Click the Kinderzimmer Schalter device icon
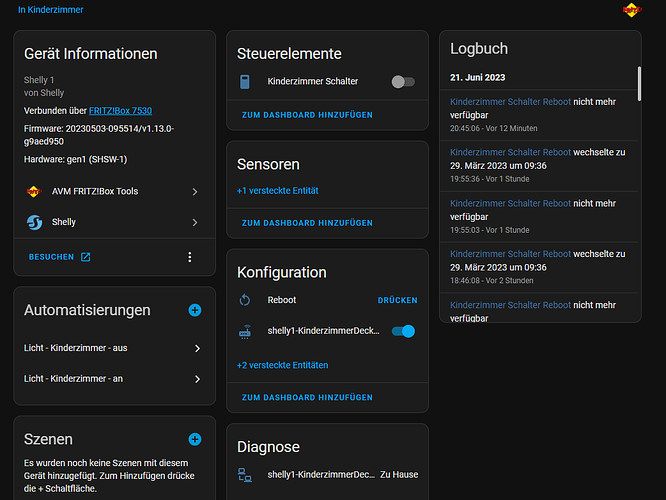666x500 pixels. 245,82
